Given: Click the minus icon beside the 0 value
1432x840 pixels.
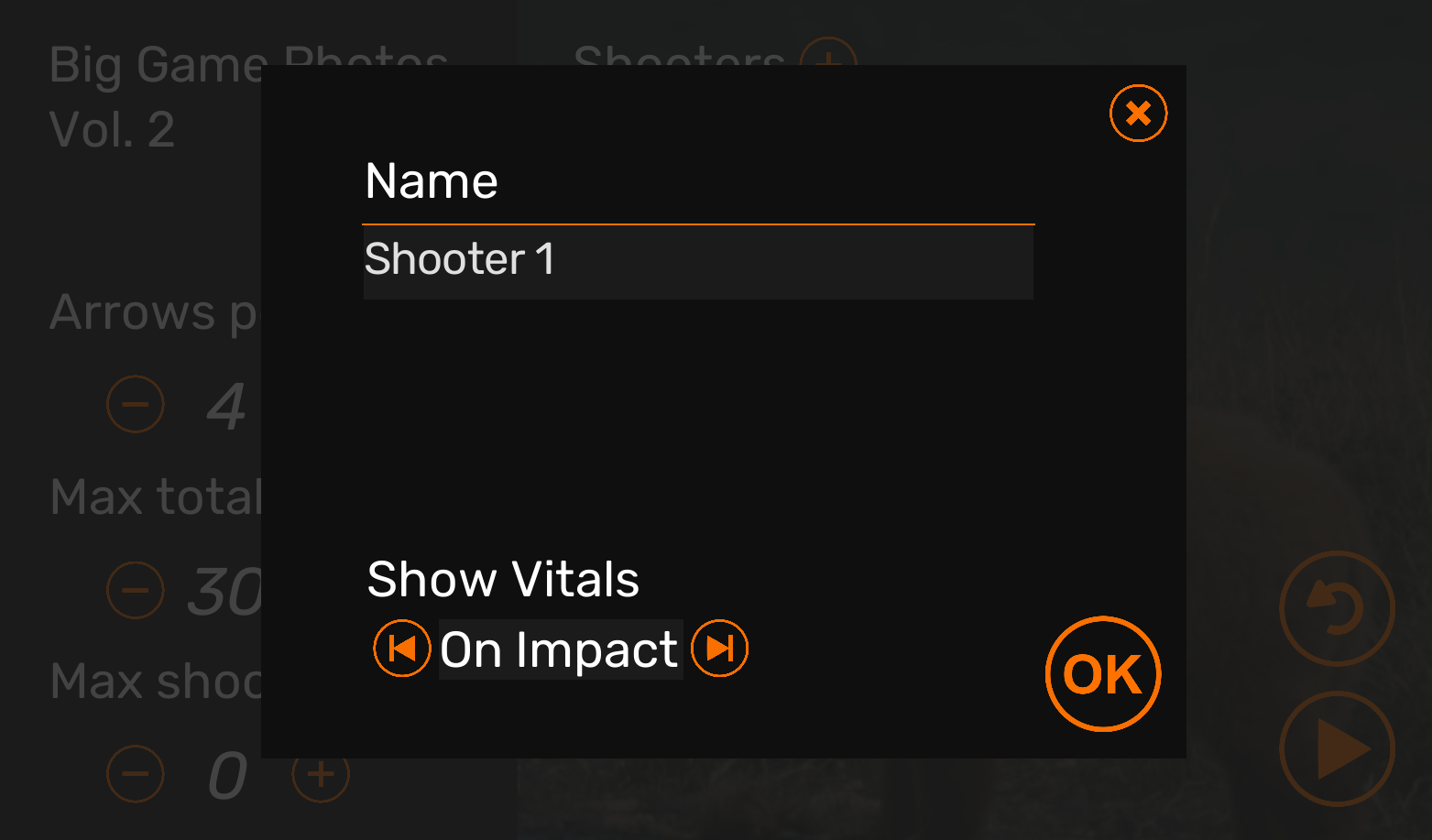Looking at the screenshot, I should point(136,774).
